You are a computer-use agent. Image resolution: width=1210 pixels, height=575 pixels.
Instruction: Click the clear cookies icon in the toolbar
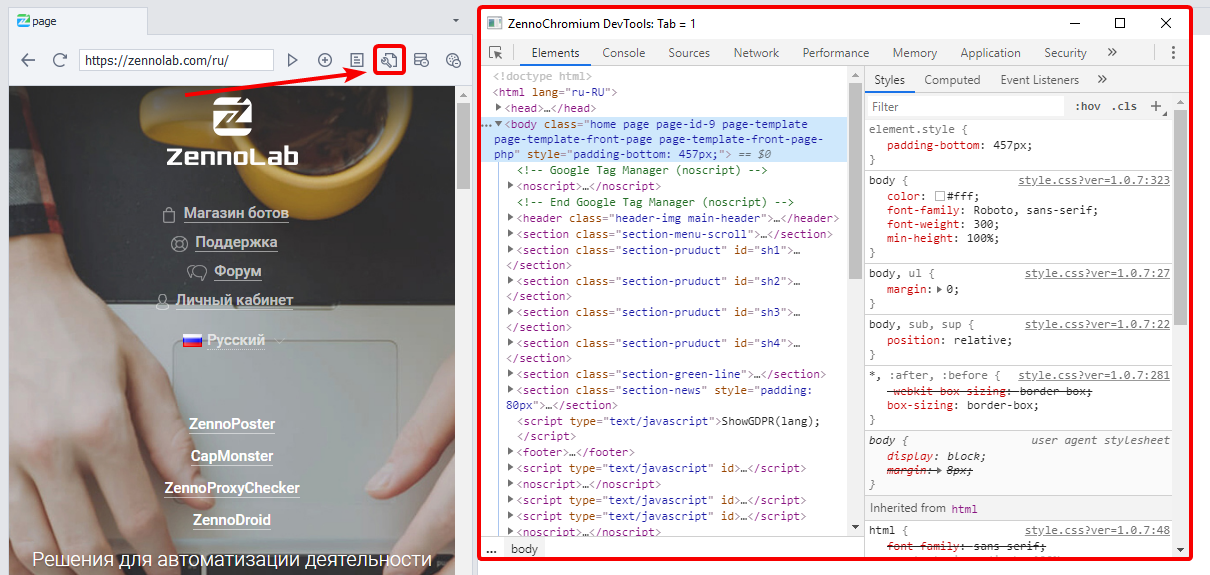(453, 60)
